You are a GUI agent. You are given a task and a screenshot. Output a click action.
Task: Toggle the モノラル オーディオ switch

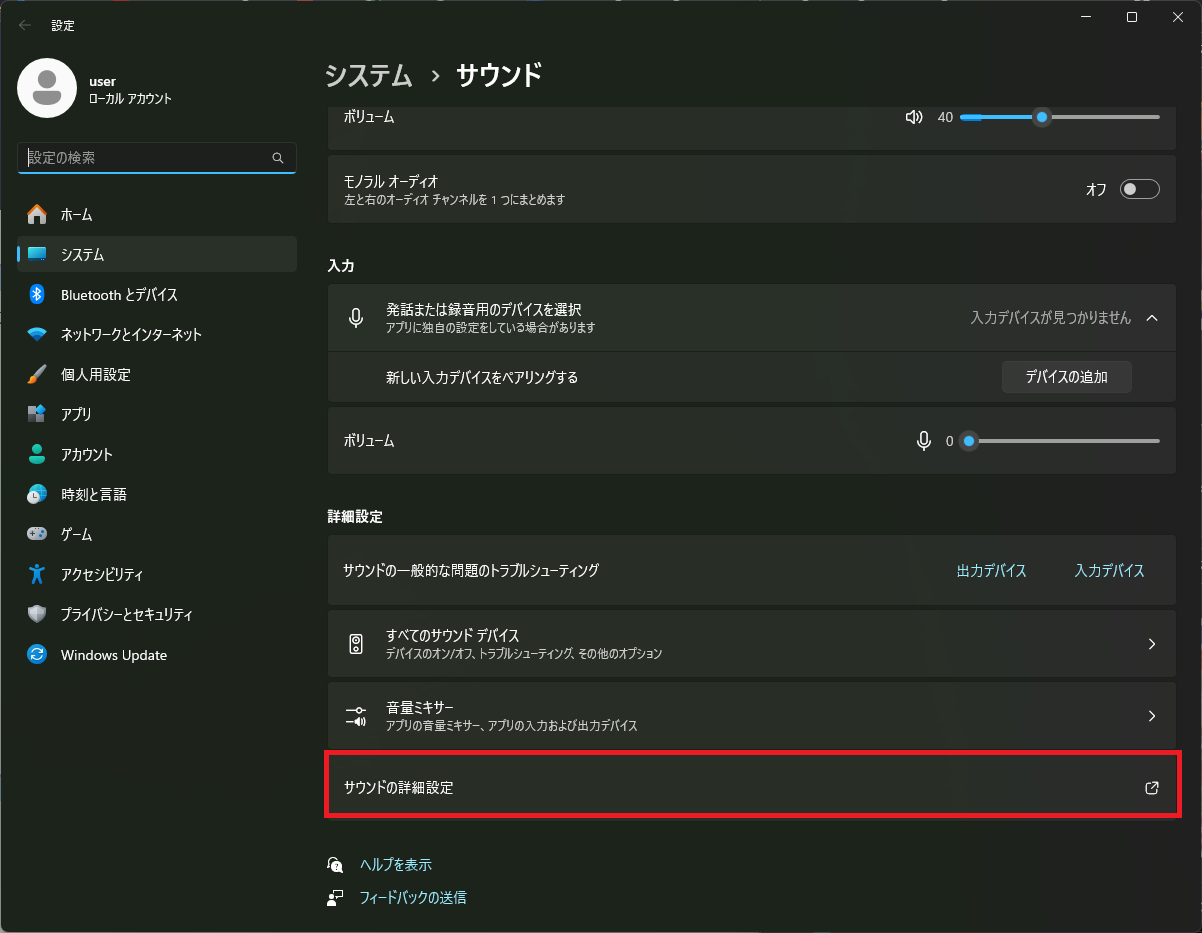coord(1139,189)
